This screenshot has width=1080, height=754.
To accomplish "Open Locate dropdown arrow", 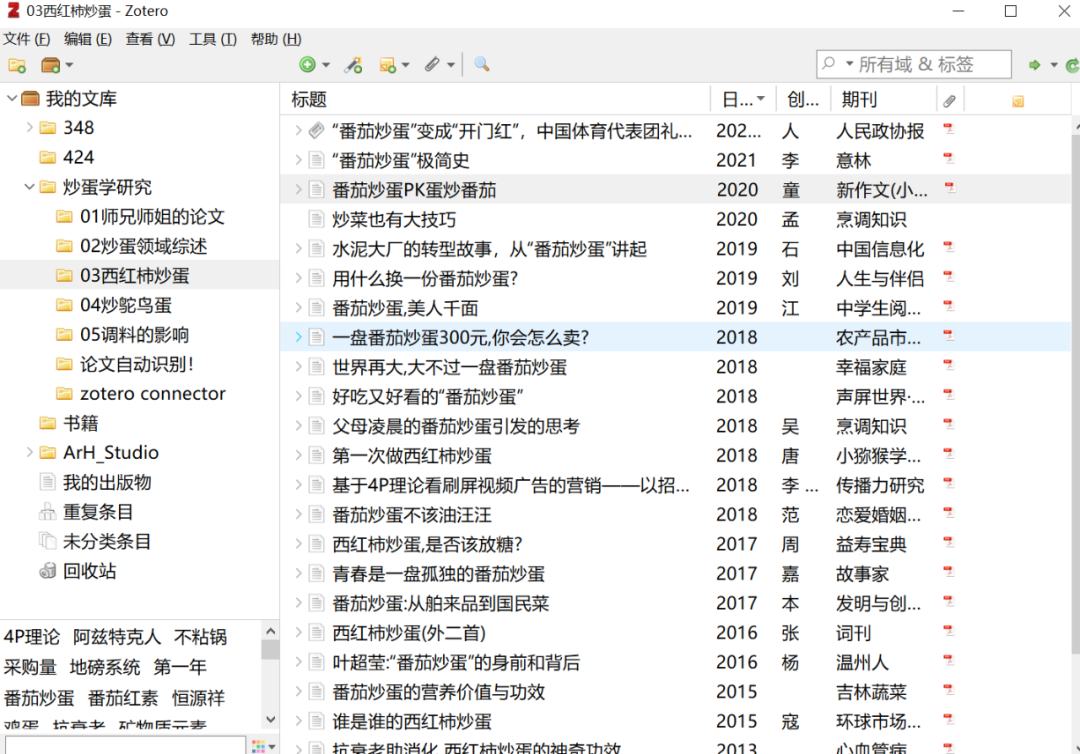I will (1053, 65).
